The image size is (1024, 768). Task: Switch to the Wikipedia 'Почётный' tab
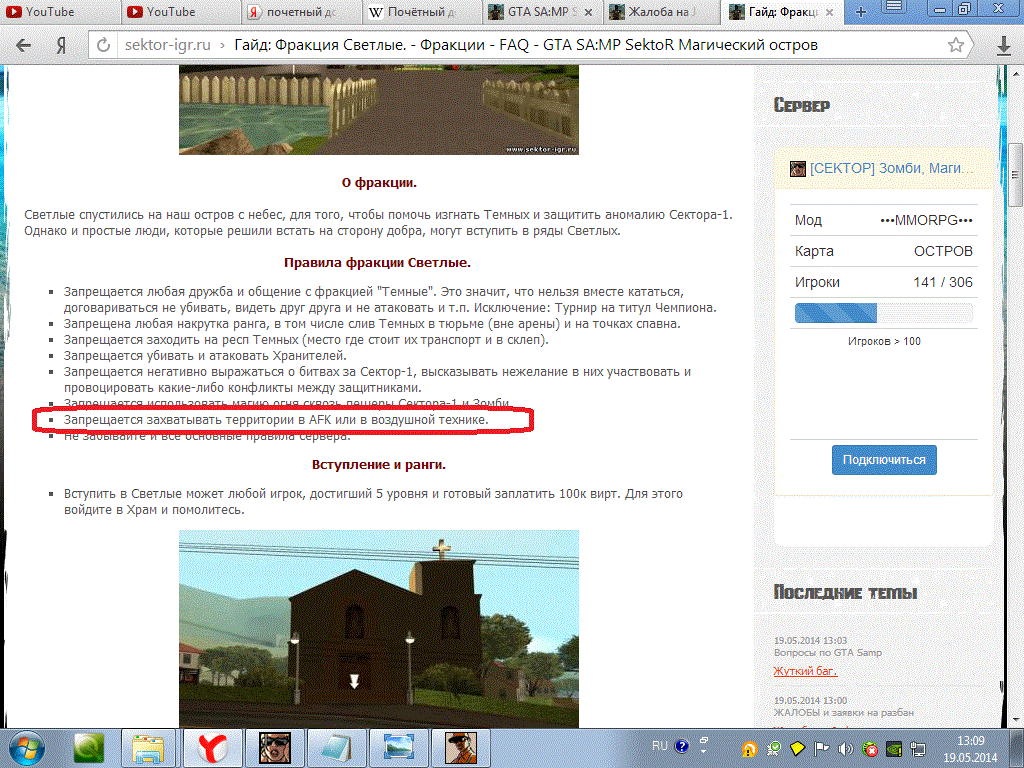tap(421, 12)
